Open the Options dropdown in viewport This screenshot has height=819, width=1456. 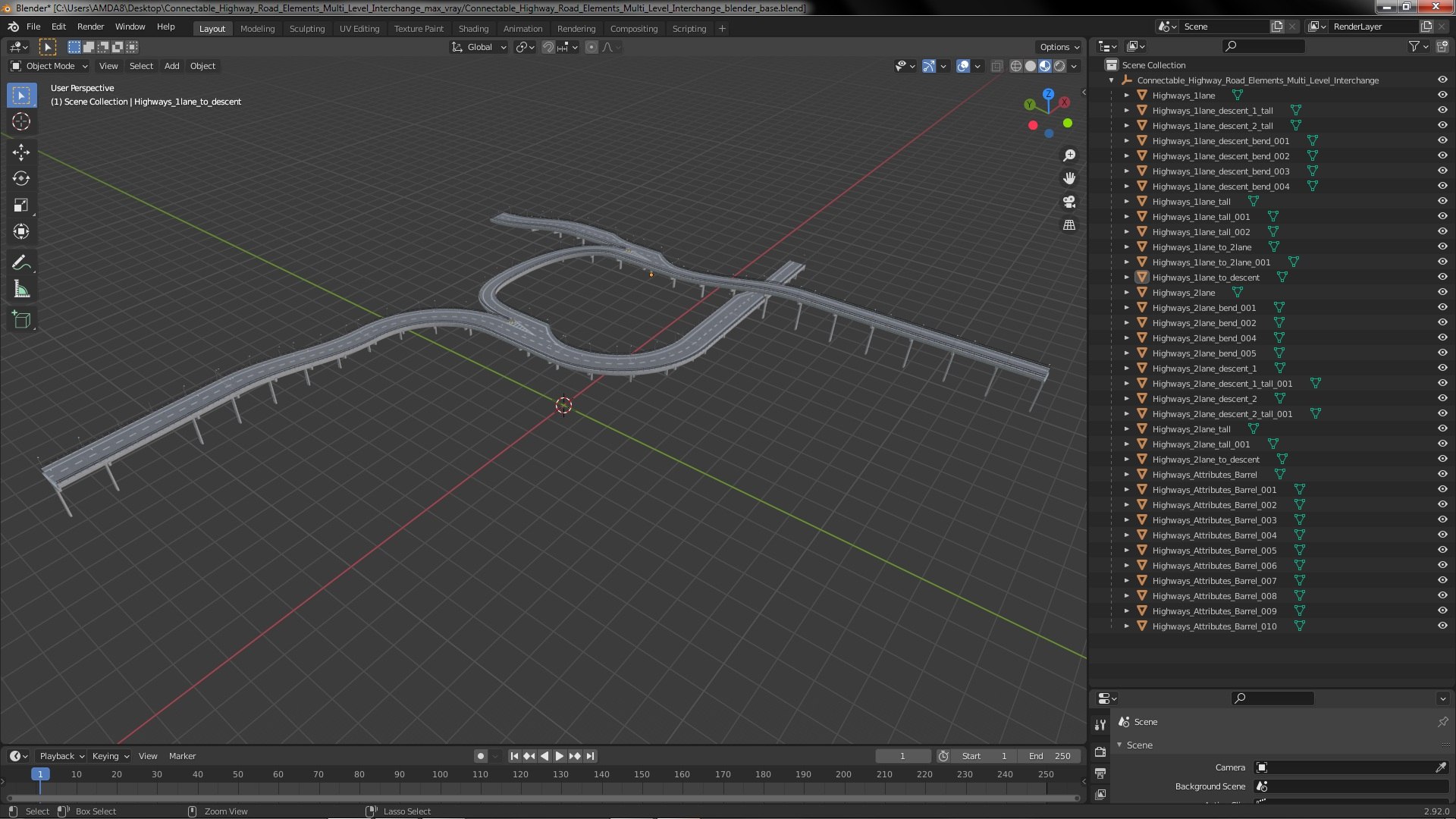pos(1059,47)
